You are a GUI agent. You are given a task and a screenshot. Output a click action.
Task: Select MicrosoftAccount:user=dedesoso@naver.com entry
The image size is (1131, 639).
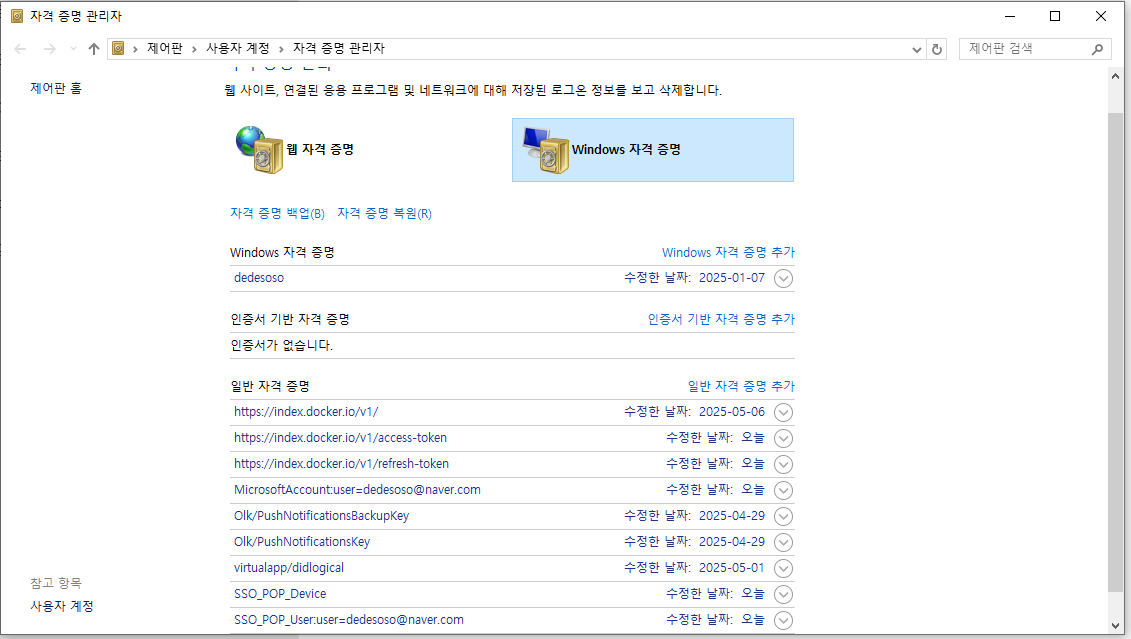357,490
